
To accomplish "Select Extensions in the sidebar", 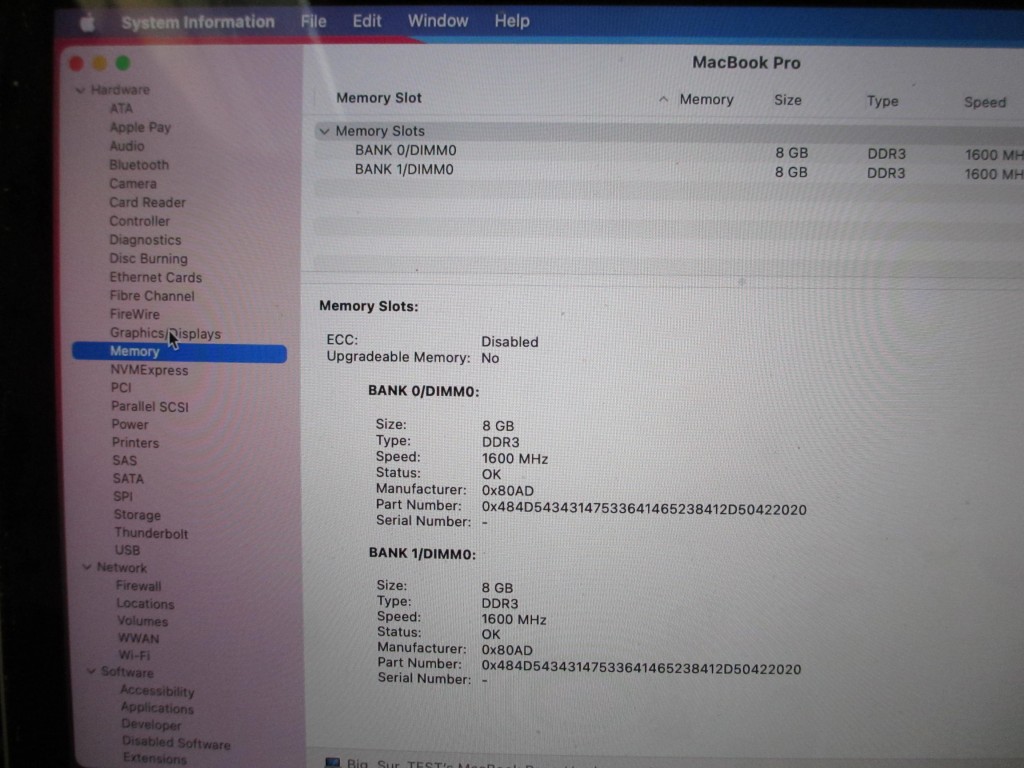I will [x=154, y=758].
